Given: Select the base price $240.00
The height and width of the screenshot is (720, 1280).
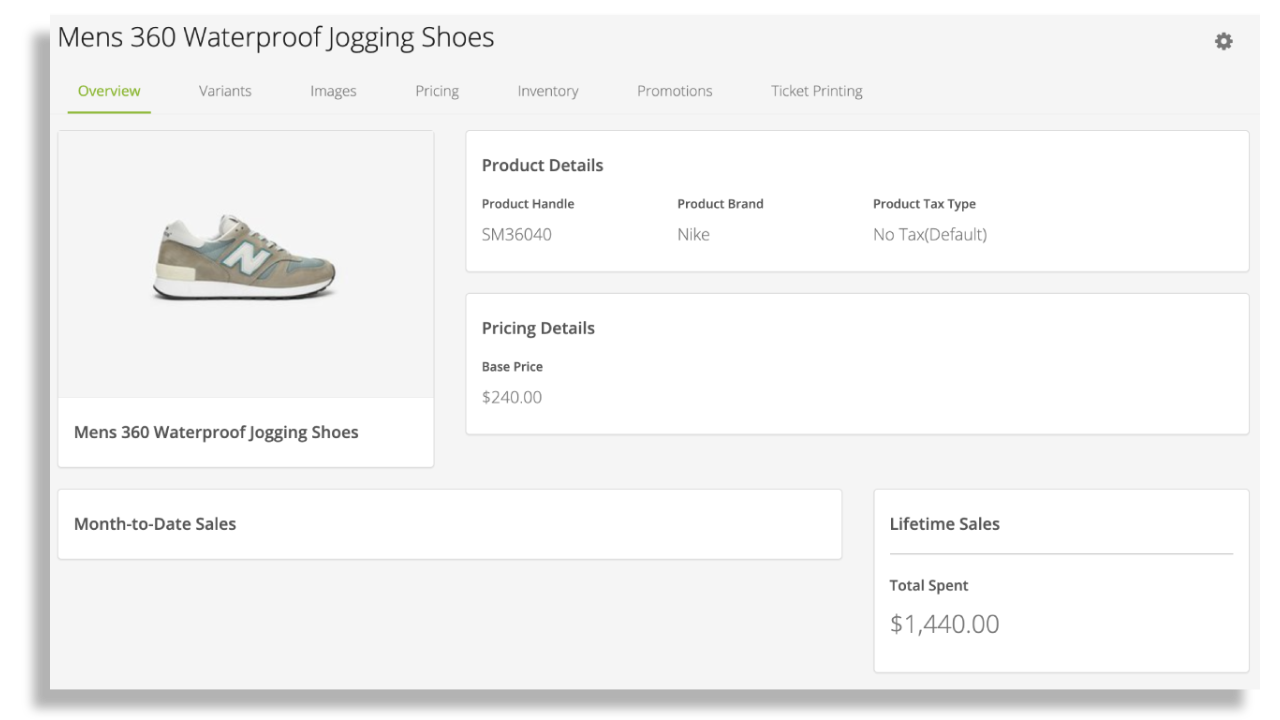Looking at the screenshot, I should click(x=512, y=398).
